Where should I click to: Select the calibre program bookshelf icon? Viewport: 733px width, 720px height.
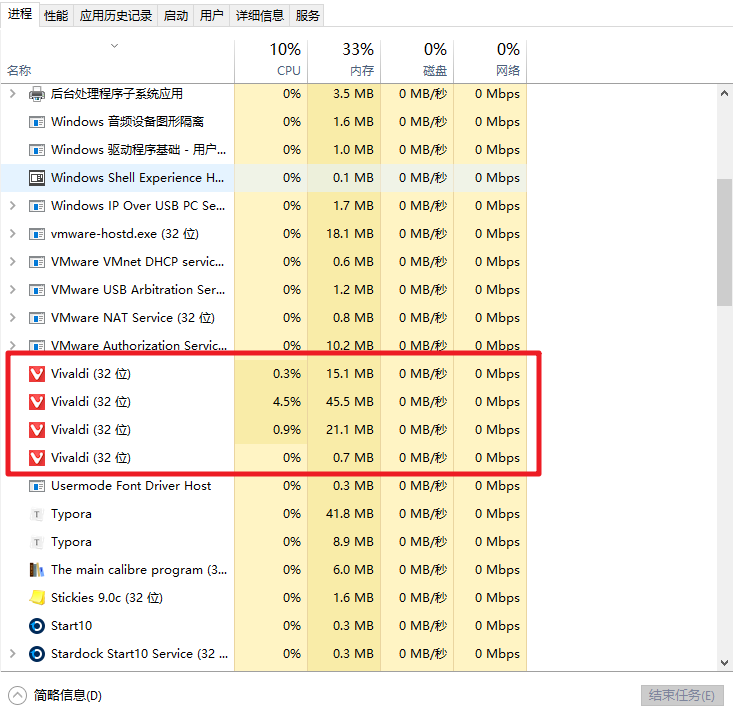click(x=37, y=570)
